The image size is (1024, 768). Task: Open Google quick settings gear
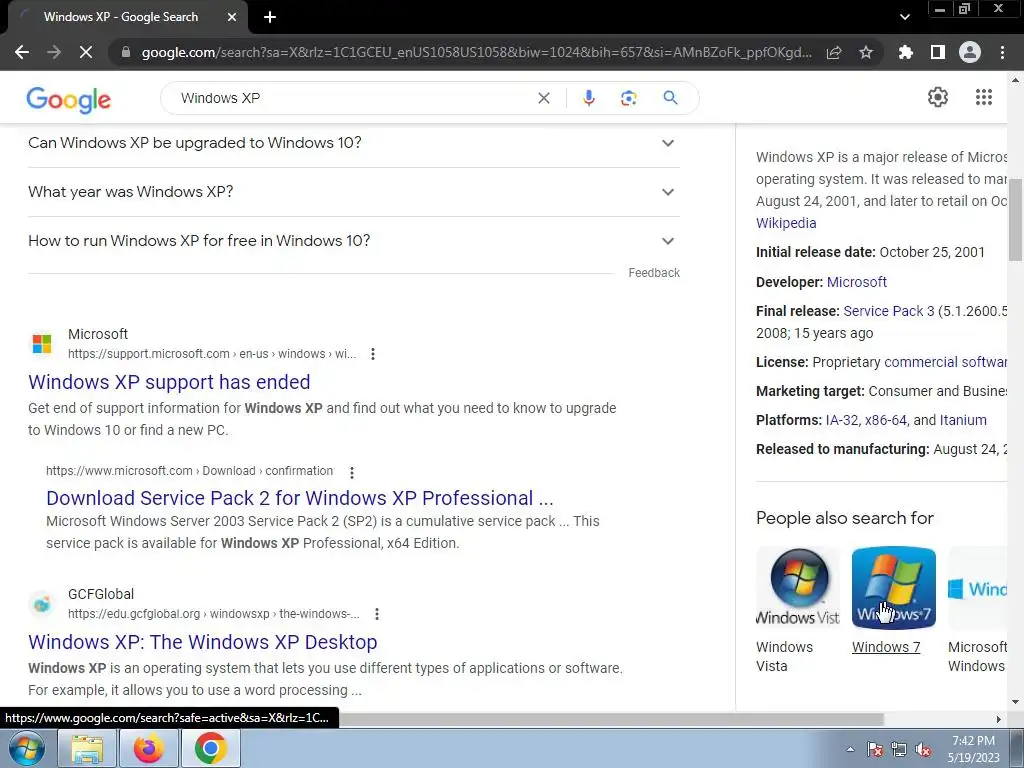pyautogui.click(x=938, y=97)
